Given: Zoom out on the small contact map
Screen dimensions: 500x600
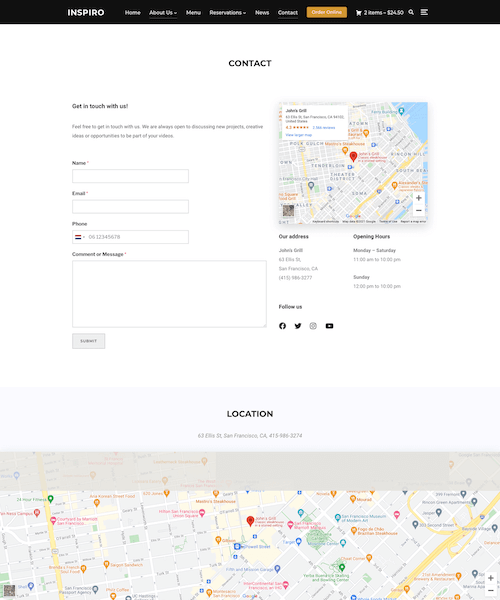Looking at the screenshot, I should 419,210.
